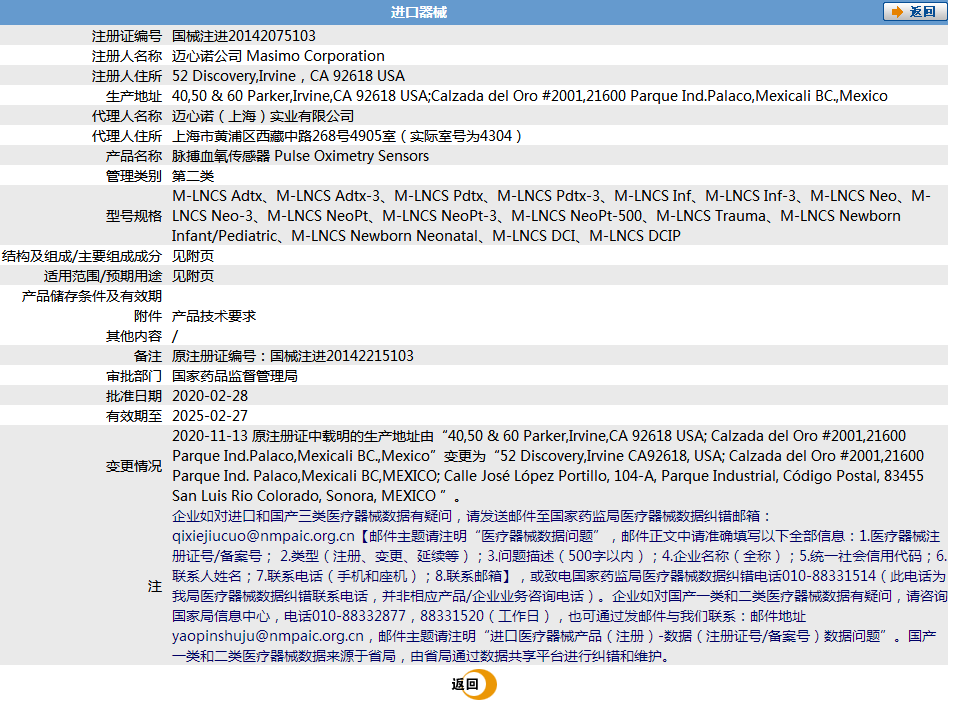Click the 变更情况 label
The height and width of the screenshot is (703, 953).
coord(134,466)
